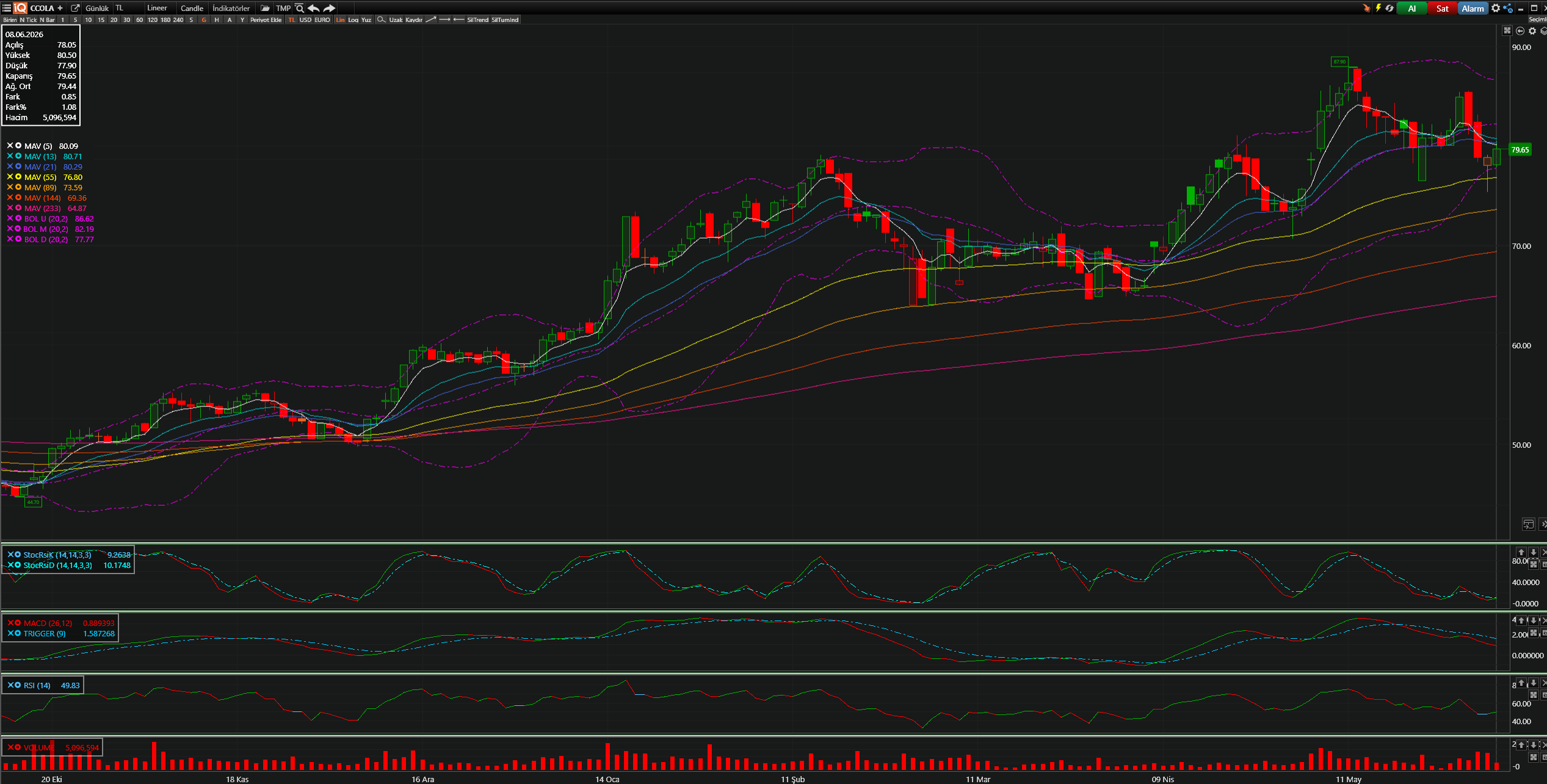Open the template folder icon
Viewport: 1547px width, 784px height.
(265, 8)
